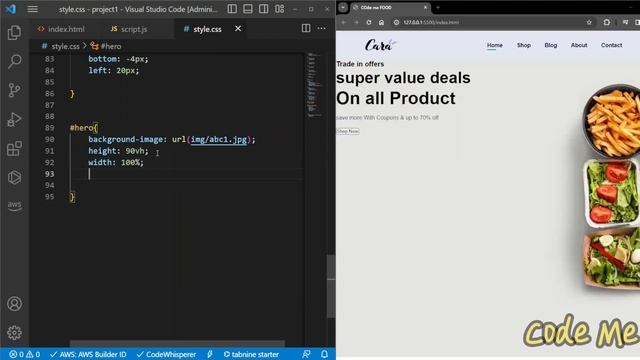This screenshot has height=360, width=640.
Task: Open the Run and Debug view
Action: click(x=14, y=120)
